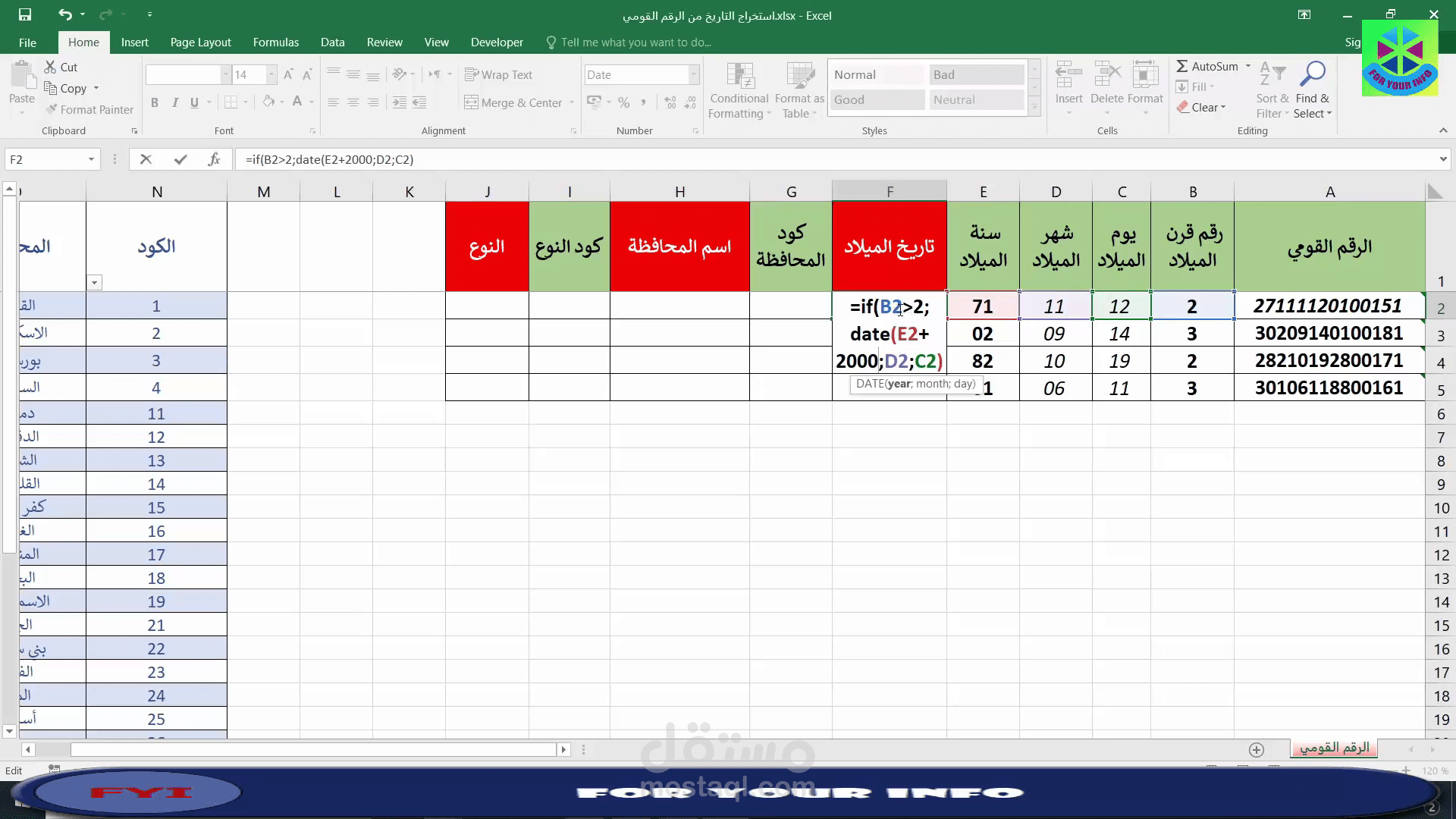Screen dimensions: 1456x819
Task: Click the Format Painter brush
Action: (89, 109)
